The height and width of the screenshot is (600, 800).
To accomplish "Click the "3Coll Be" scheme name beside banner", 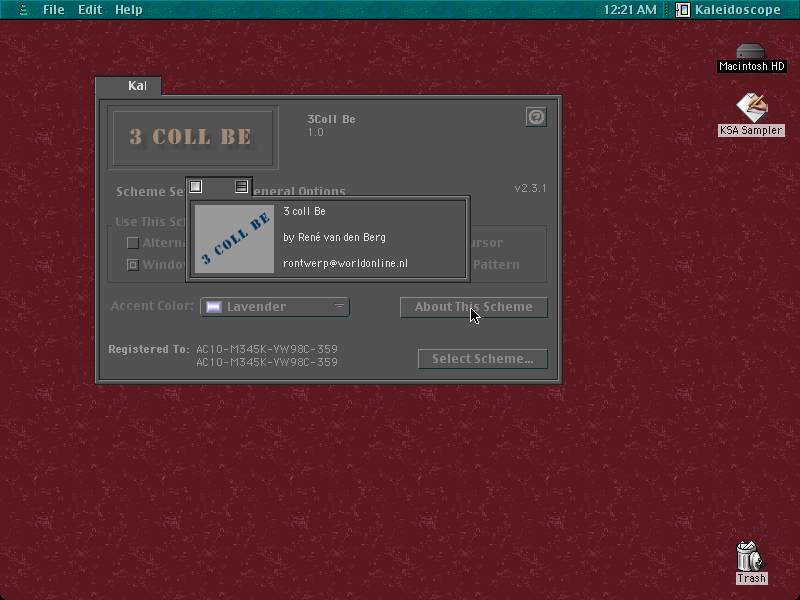I will tap(332, 119).
